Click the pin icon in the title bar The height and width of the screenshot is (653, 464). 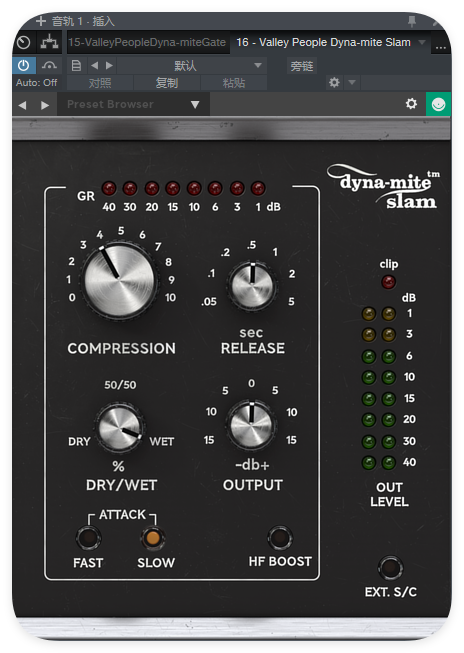pos(412,21)
